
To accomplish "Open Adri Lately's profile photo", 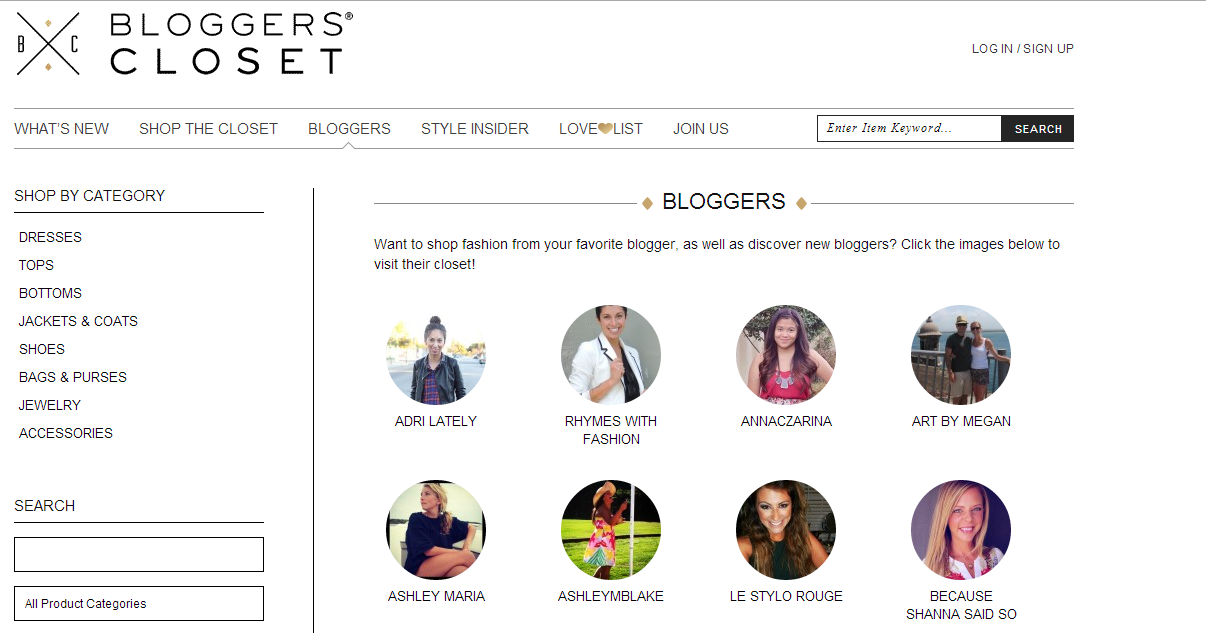I will [436, 355].
